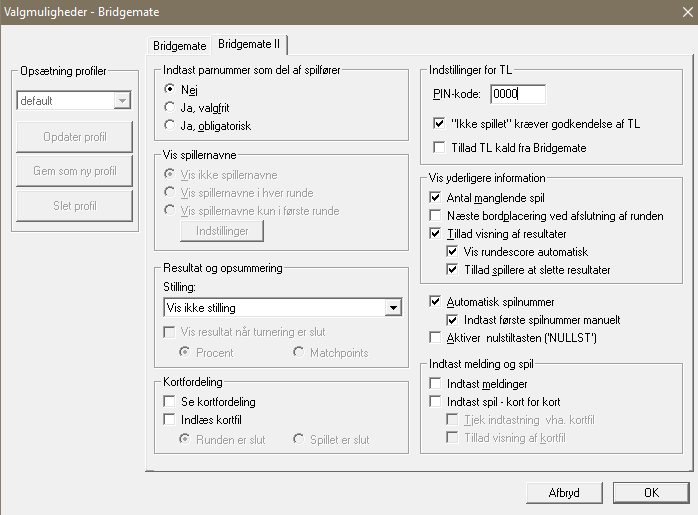Select the 'Nej' radio option
Image resolution: width=698 pixels, height=515 pixels.
[x=170, y=89]
